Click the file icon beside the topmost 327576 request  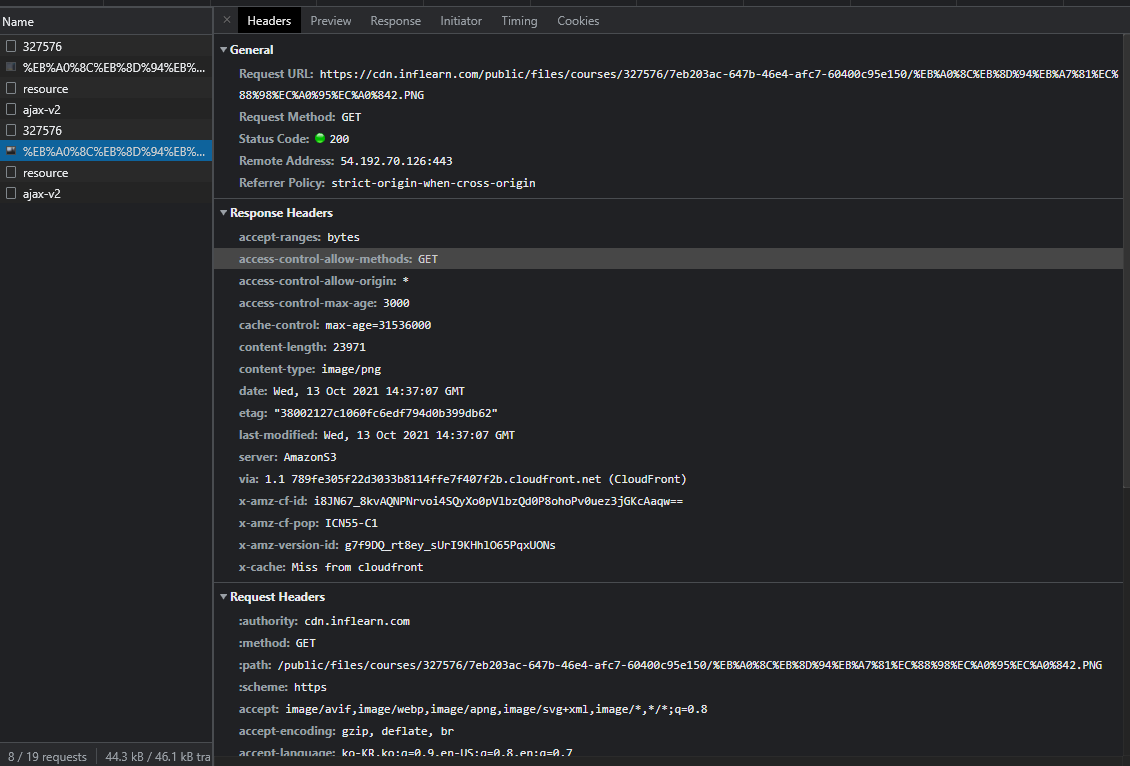11,46
